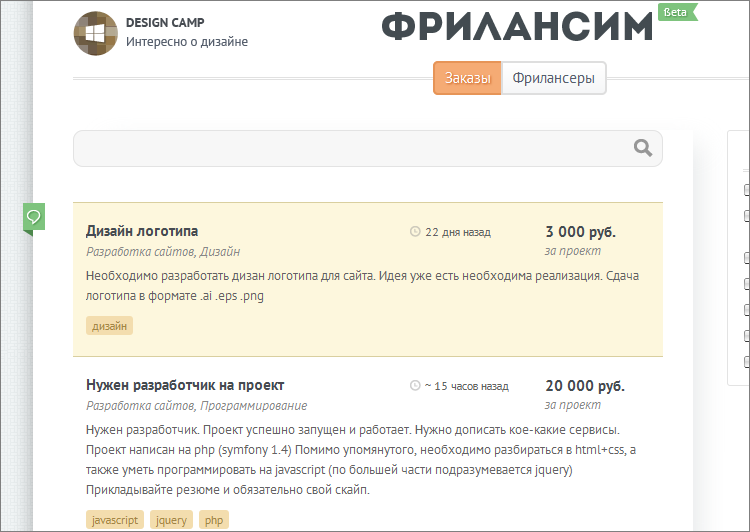
Task: Click category Разработка сайтов, Дизайн
Action: pos(163,252)
